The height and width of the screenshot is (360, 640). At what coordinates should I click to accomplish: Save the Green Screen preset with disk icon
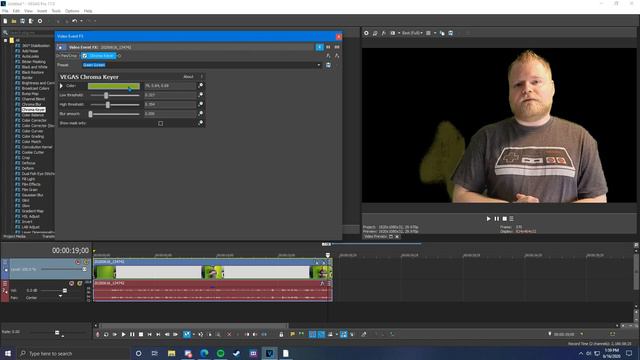coord(328,65)
